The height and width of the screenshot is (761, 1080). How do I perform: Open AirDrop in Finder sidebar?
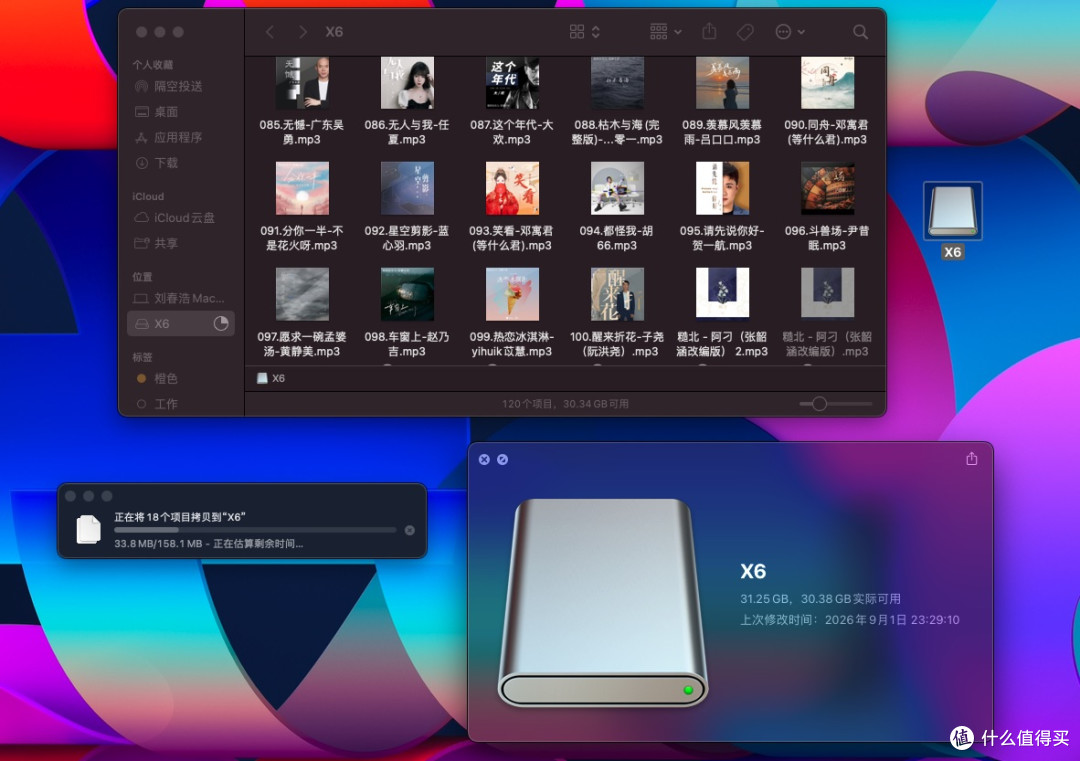pos(178,86)
